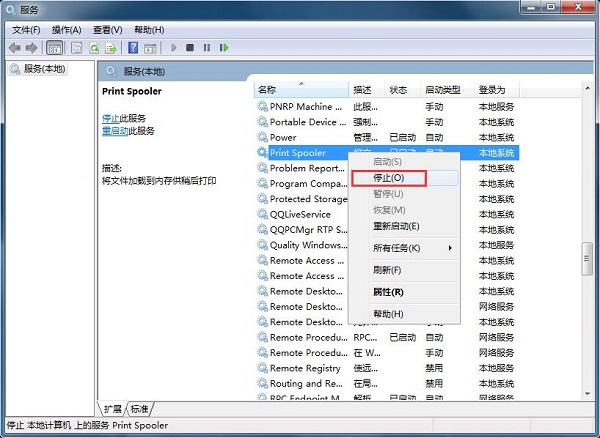Sort by the 启动类型 column header
Image resolution: width=600 pixels, height=438 pixels.
(447, 90)
